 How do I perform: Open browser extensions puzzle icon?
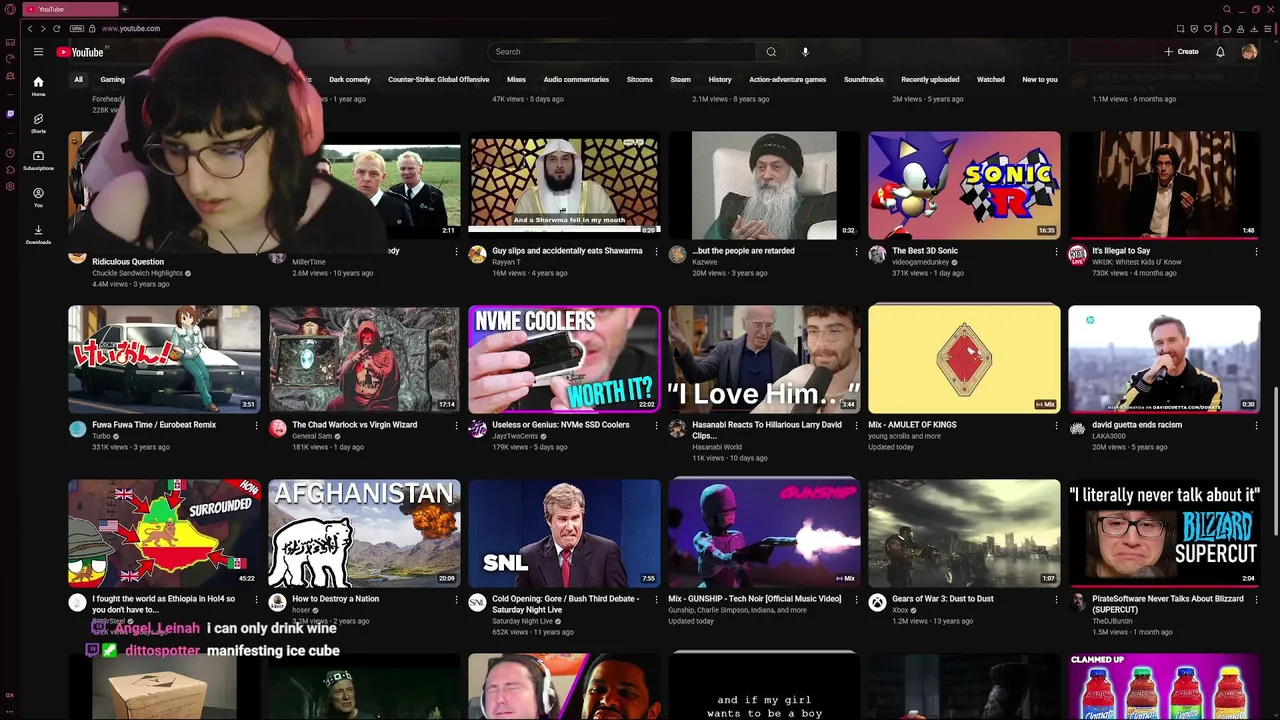pos(1227,29)
